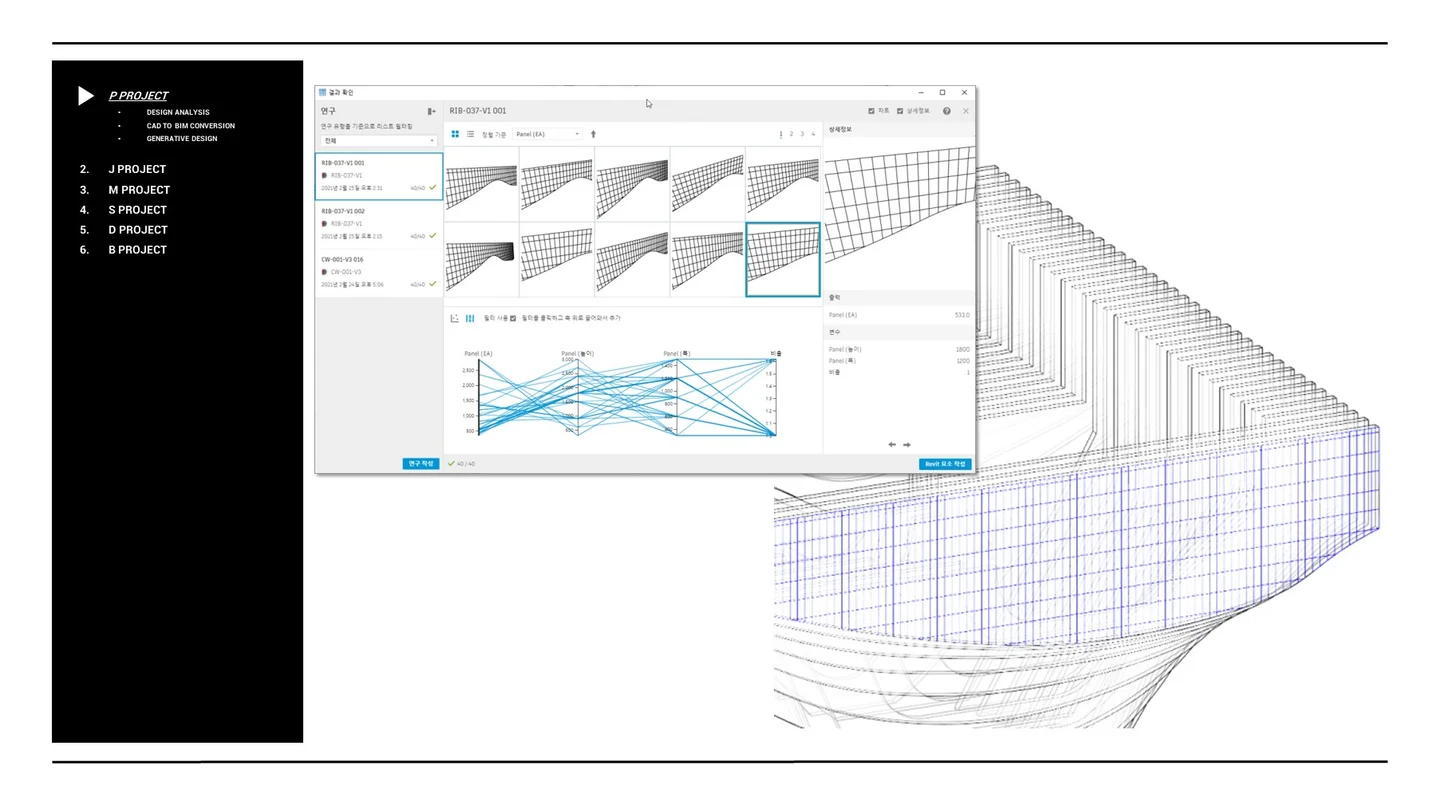The image size is (1430, 804).
Task: Click S PROJECT in slide sidebar
Action: click(x=137, y=209)
